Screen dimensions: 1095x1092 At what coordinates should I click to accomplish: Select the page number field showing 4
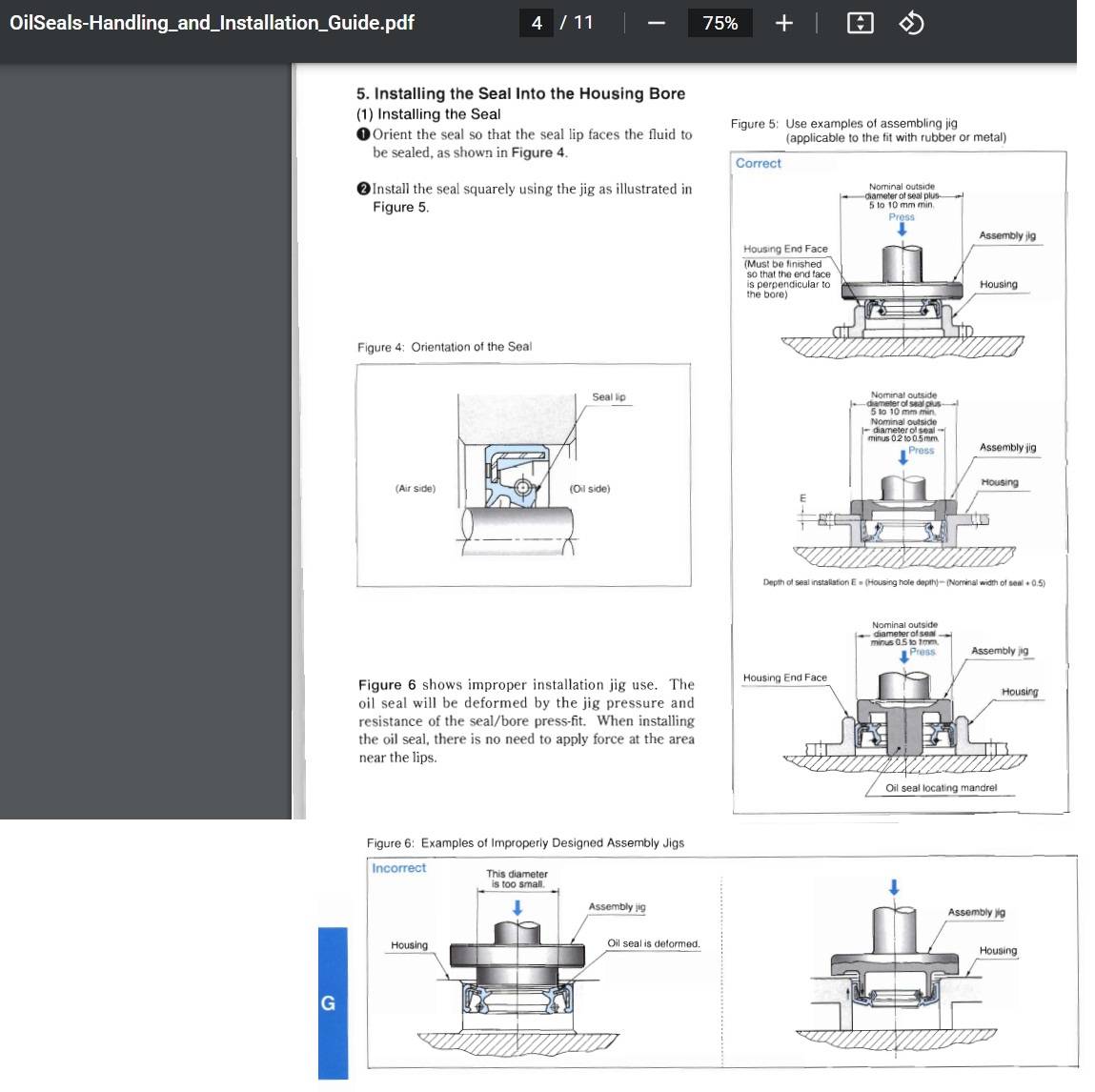[x=537, y=23]
